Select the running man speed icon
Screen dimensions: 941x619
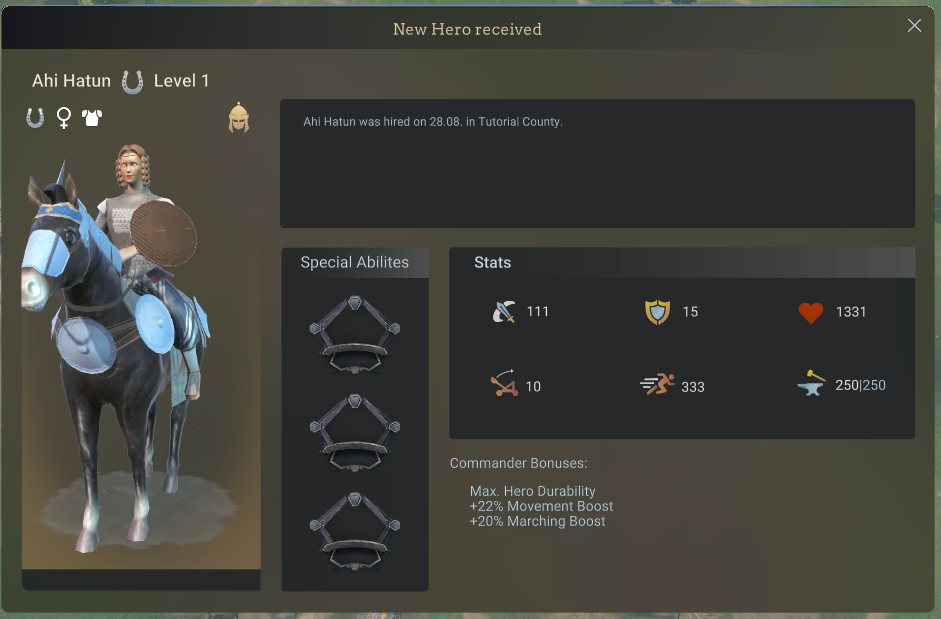[658, 384]
